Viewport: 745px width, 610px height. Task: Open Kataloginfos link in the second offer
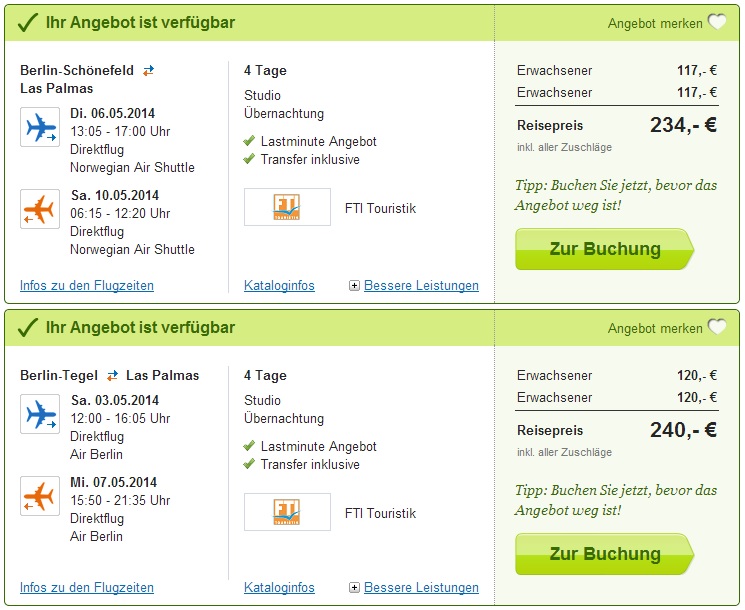coord(279,588)
